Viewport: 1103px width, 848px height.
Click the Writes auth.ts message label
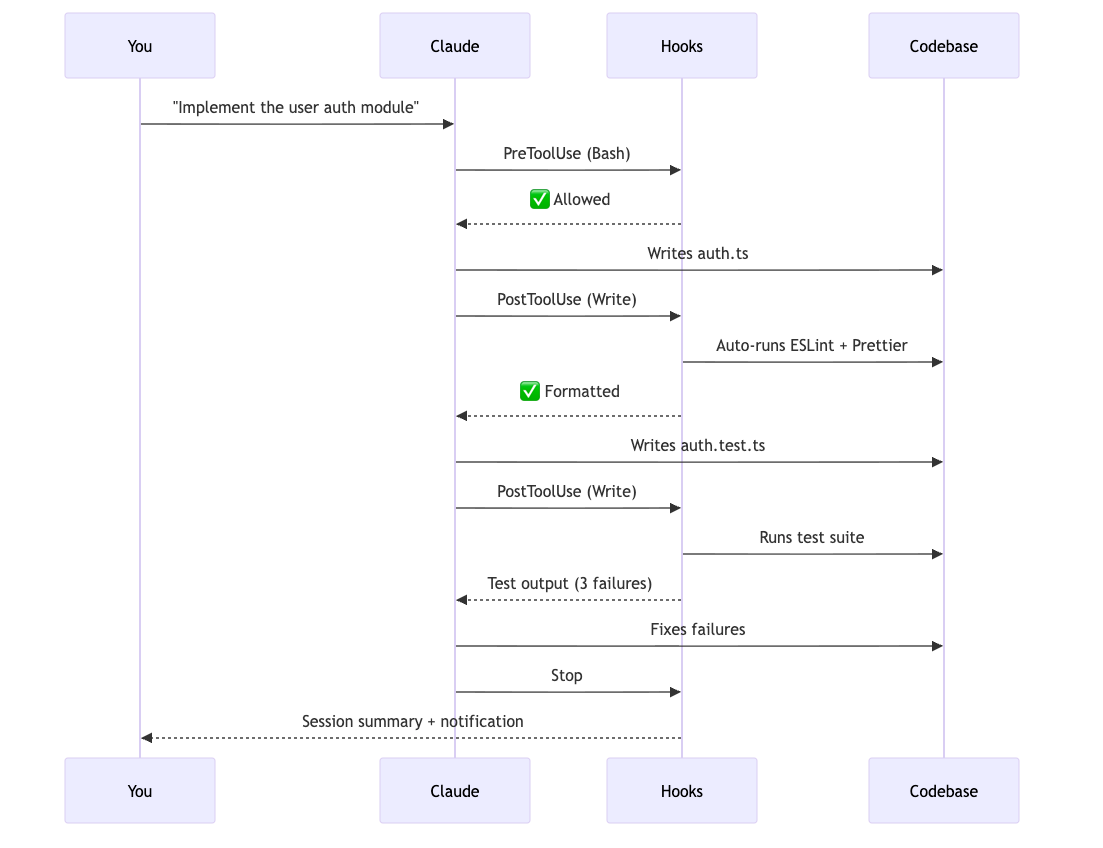click(698, 253)
